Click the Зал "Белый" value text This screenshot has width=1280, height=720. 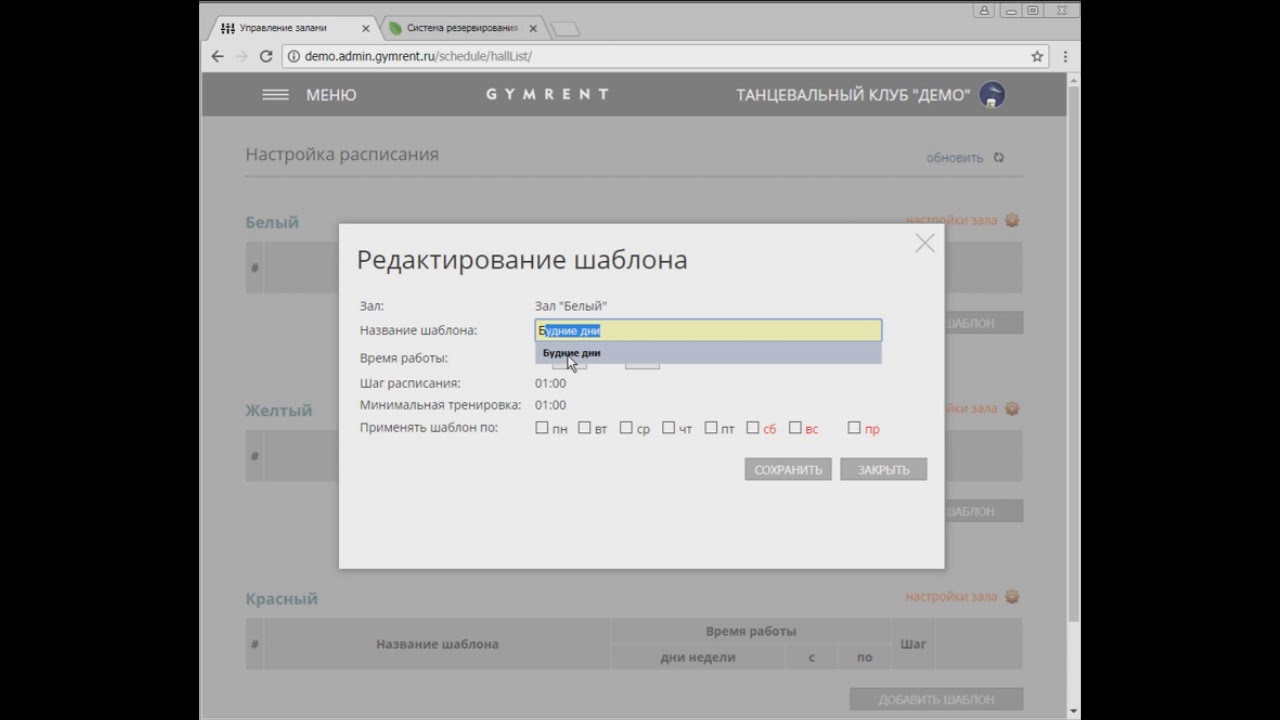pyautogui.click(x=571, y=306)
